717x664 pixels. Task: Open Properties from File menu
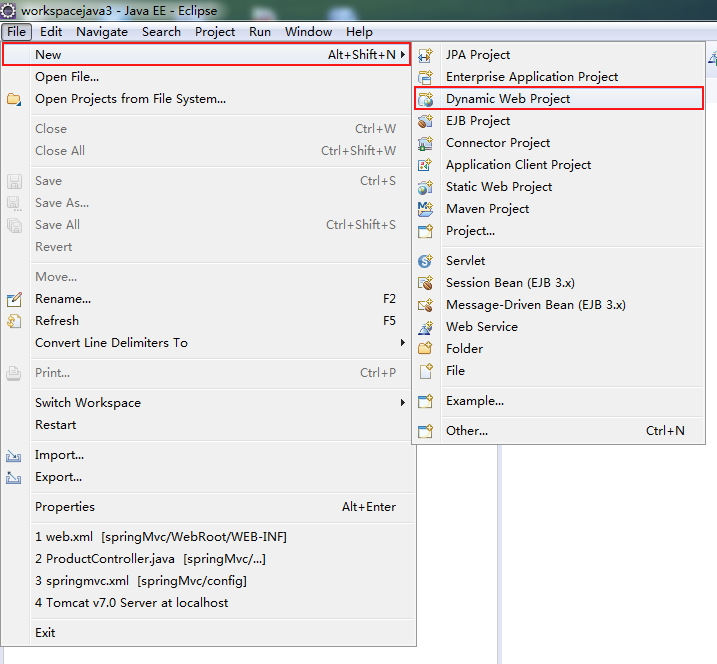[x=209, y=507]
